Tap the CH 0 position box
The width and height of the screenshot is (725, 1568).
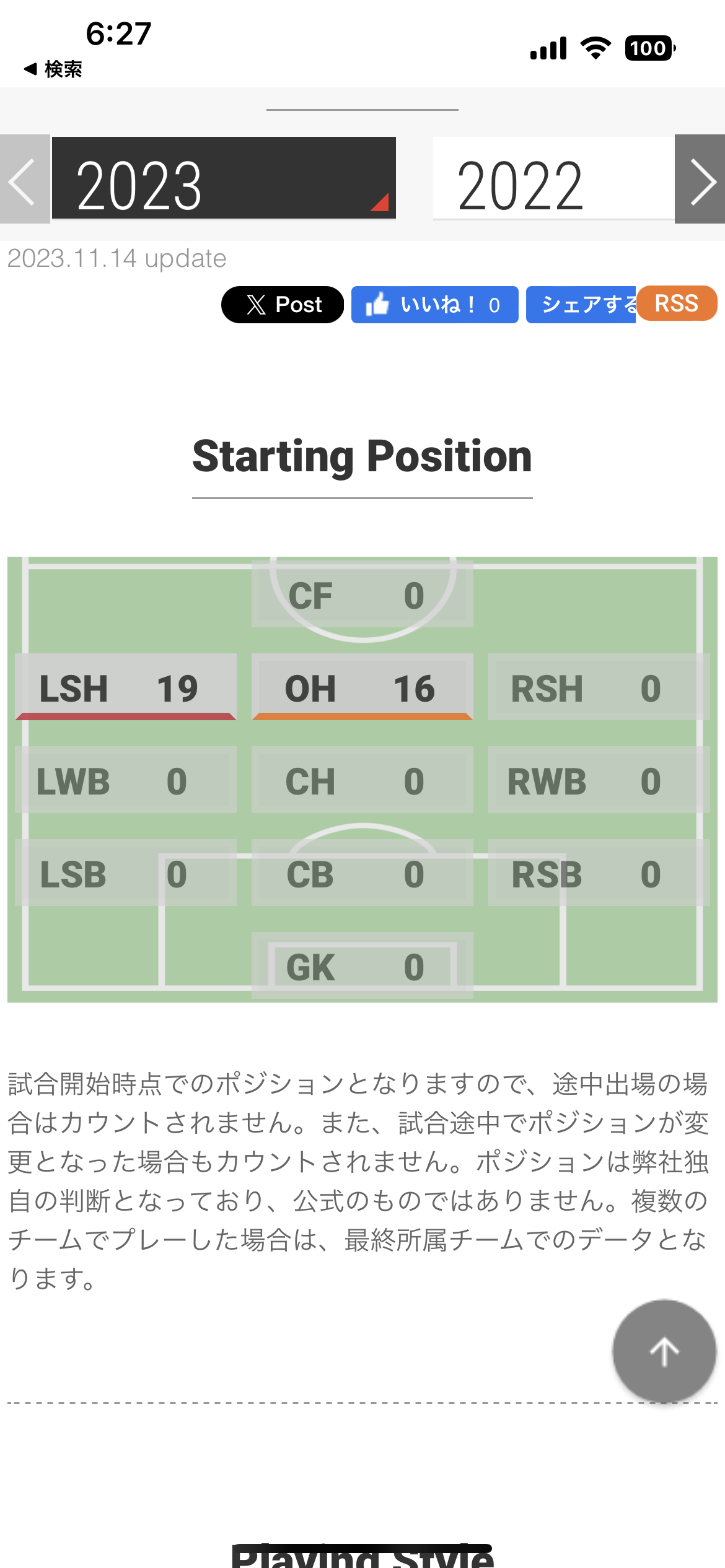362,780
